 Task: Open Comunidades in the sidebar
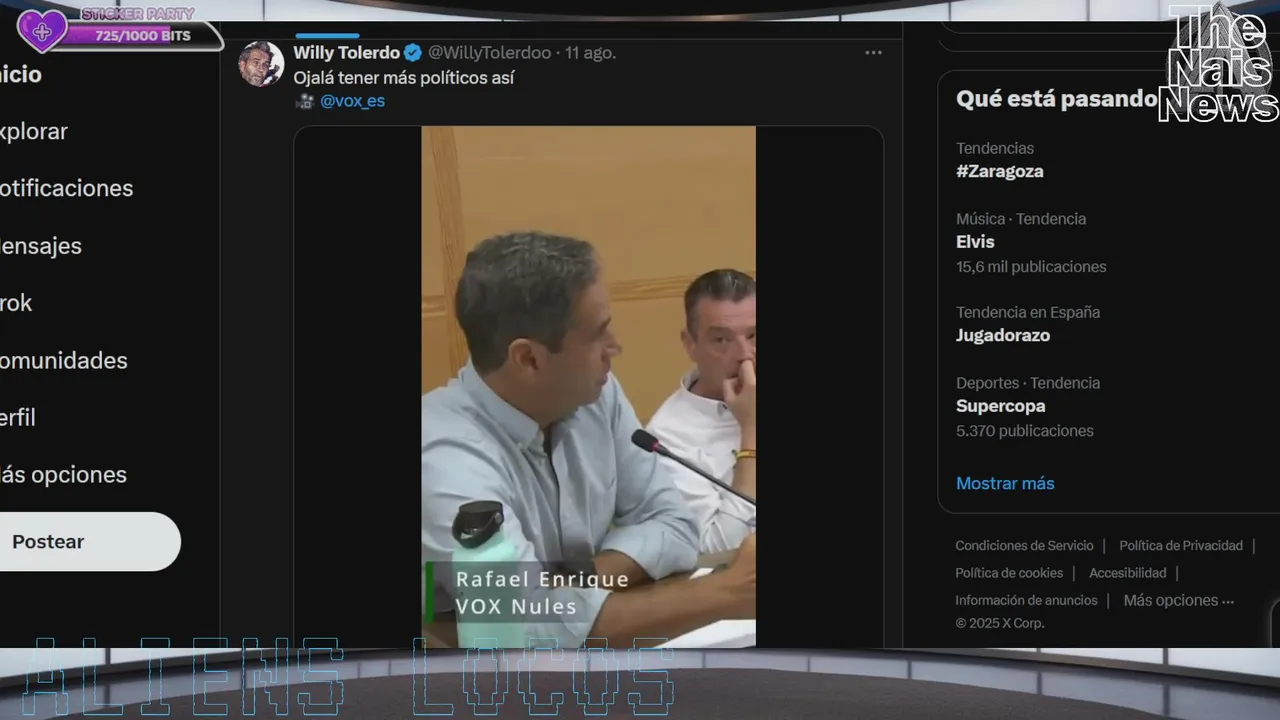pos(64,360)
